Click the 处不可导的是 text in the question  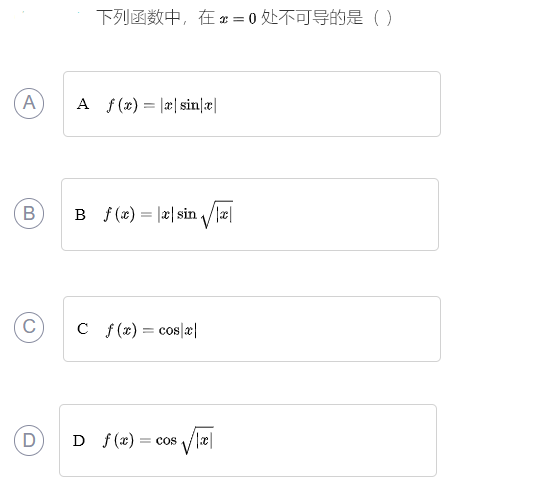point(312,17)
